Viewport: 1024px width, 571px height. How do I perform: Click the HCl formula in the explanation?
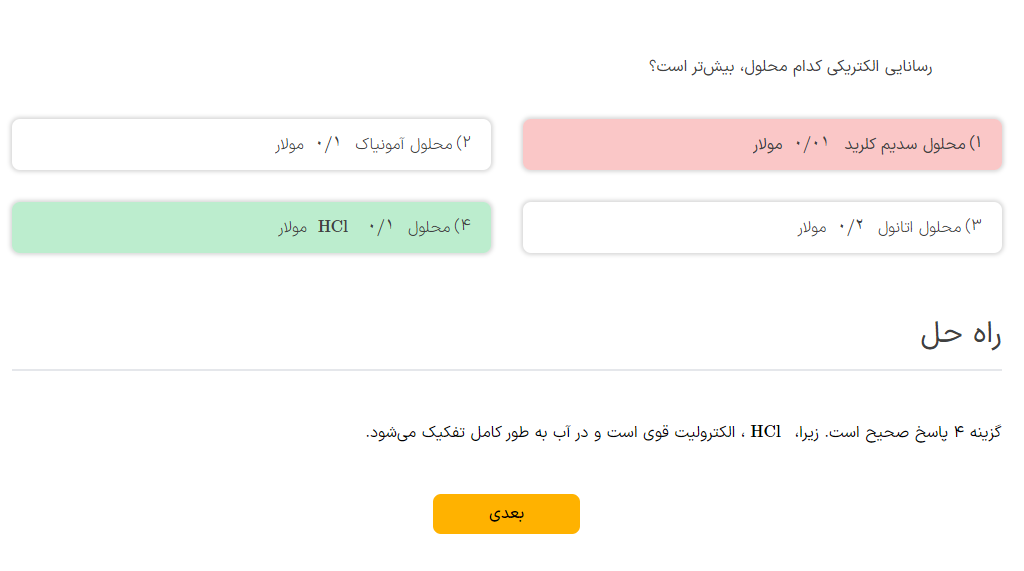[x=766, y=432]
